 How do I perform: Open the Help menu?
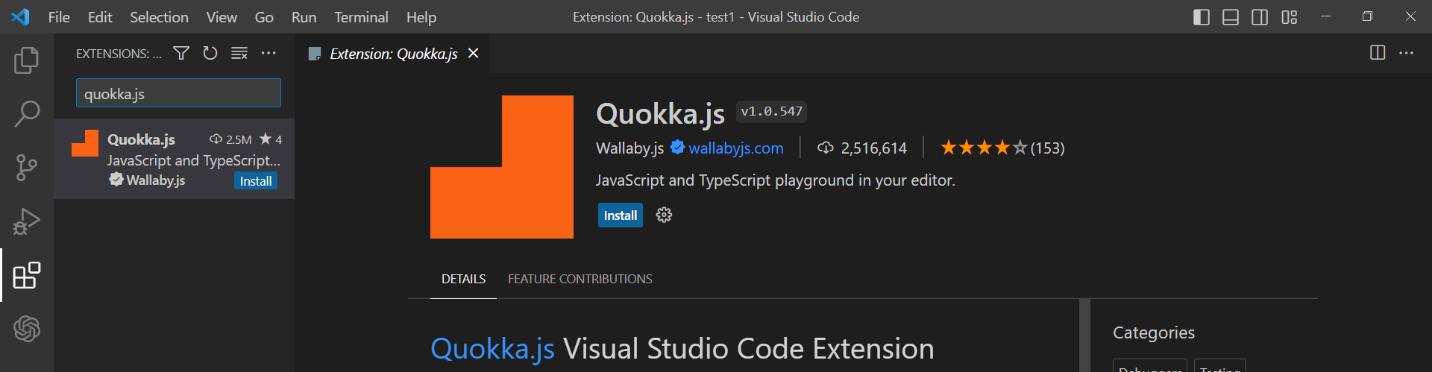(x=422, y=17)
